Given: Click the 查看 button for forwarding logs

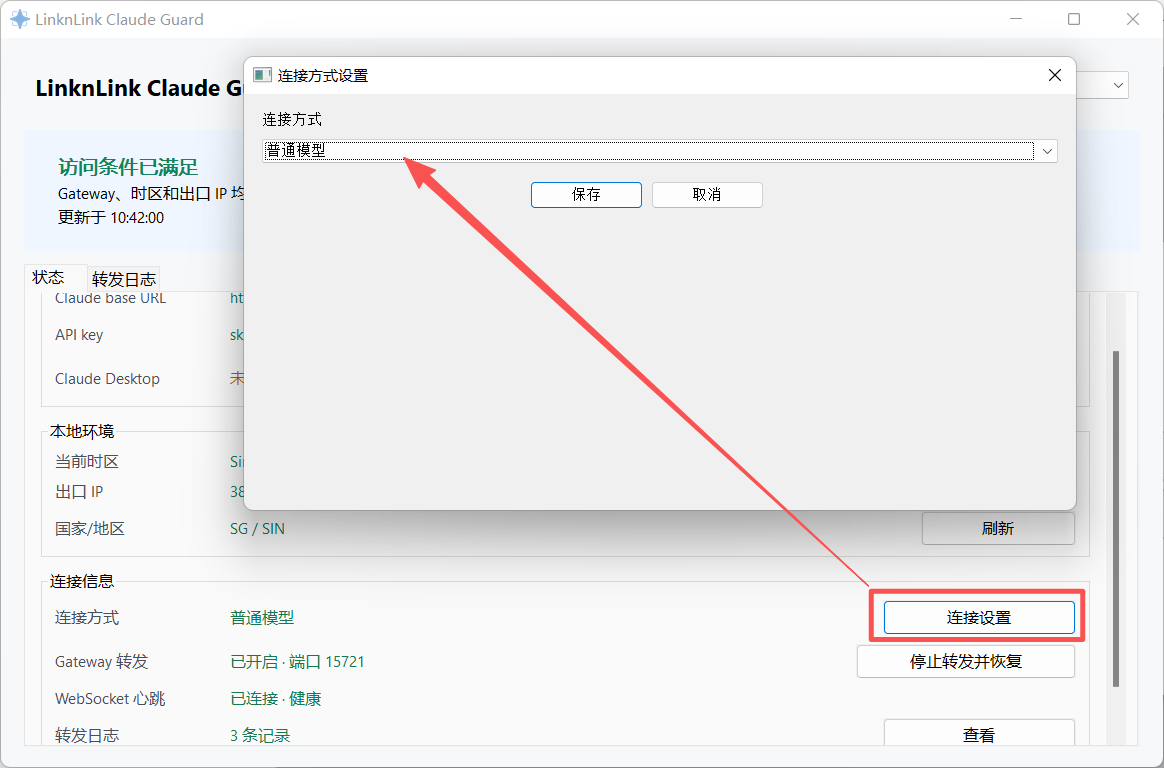Looking at the screenshot, I should click(978, 735).
